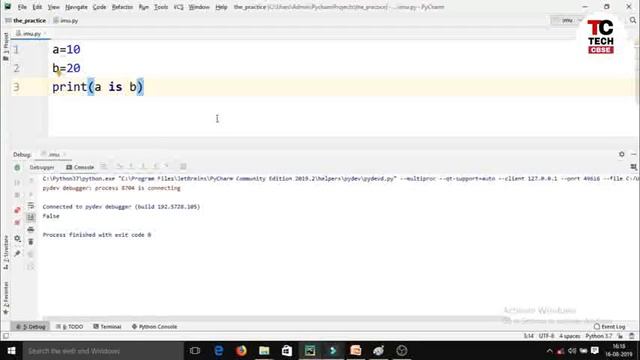
Task: Open the Python Console tool window
Action: pyautogui.click(x=155, y=327)
